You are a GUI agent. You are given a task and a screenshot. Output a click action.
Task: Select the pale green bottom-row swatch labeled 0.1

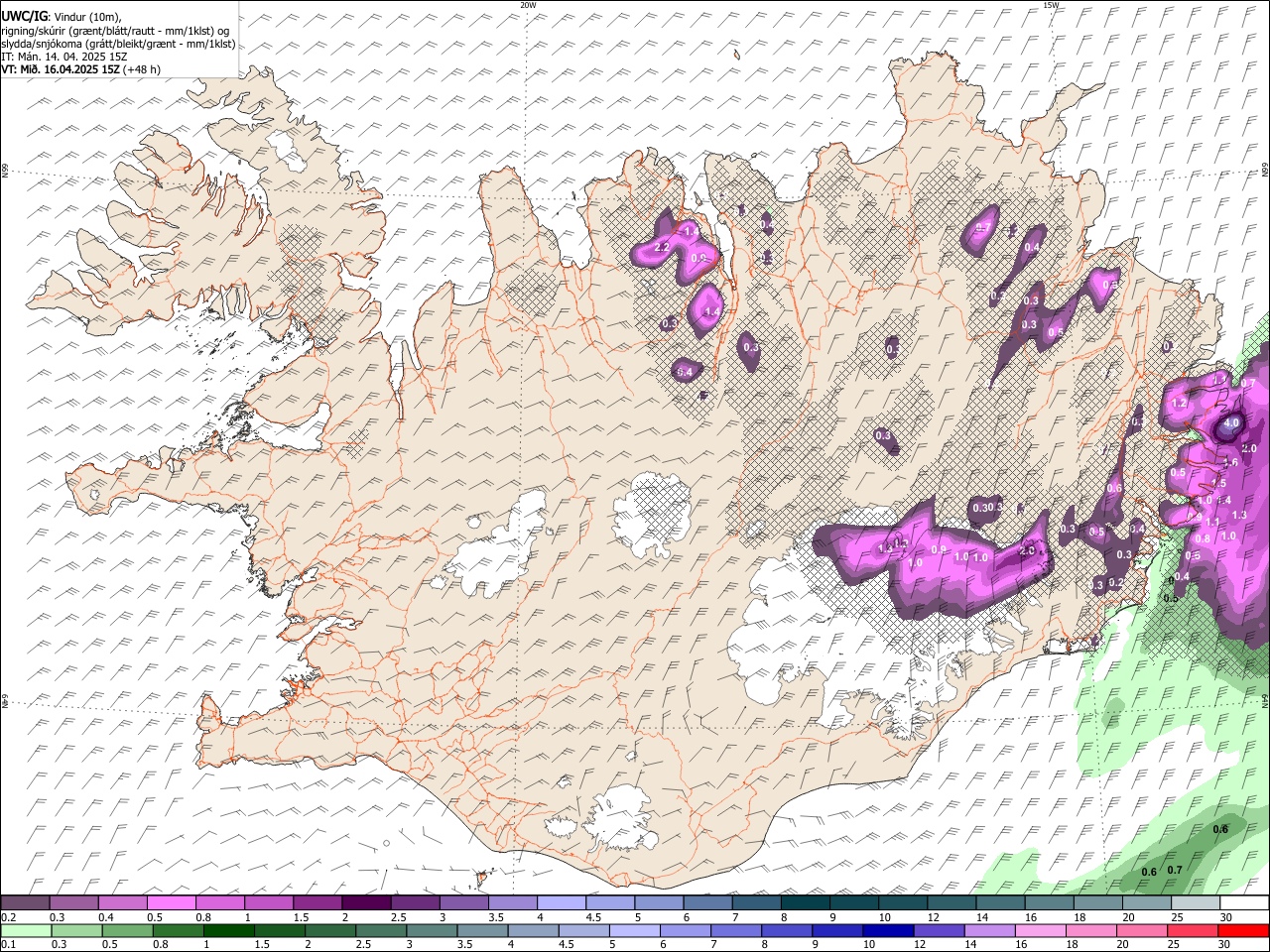[26, 930]
